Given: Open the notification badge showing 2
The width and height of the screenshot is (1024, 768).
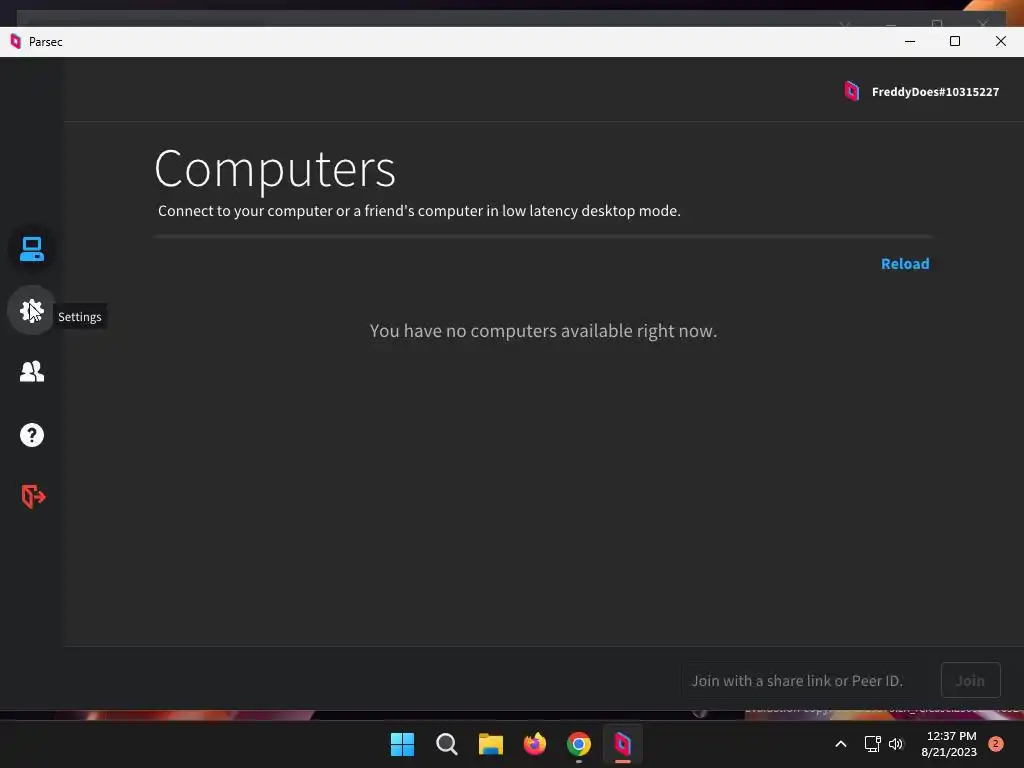Looking at the screenshot, I should pos(995,743).
